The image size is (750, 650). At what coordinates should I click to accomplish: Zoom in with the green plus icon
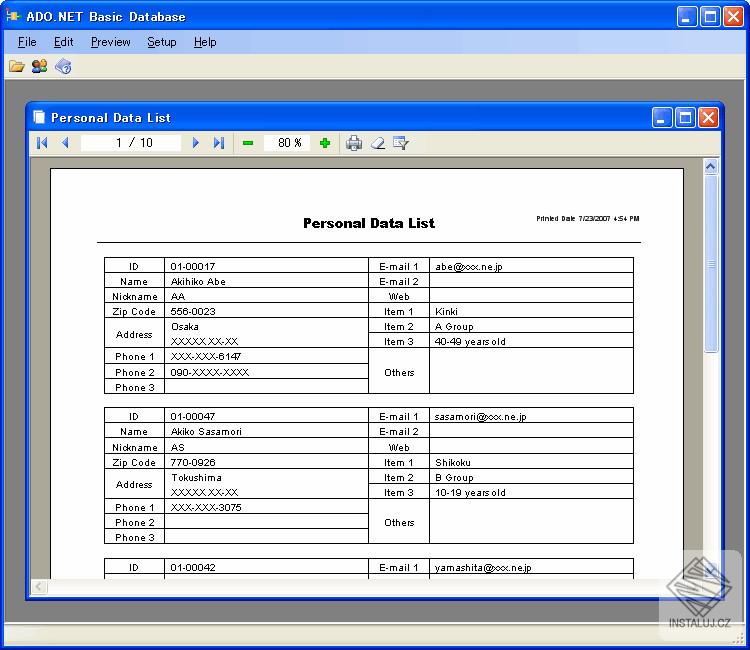coord(325,143)
